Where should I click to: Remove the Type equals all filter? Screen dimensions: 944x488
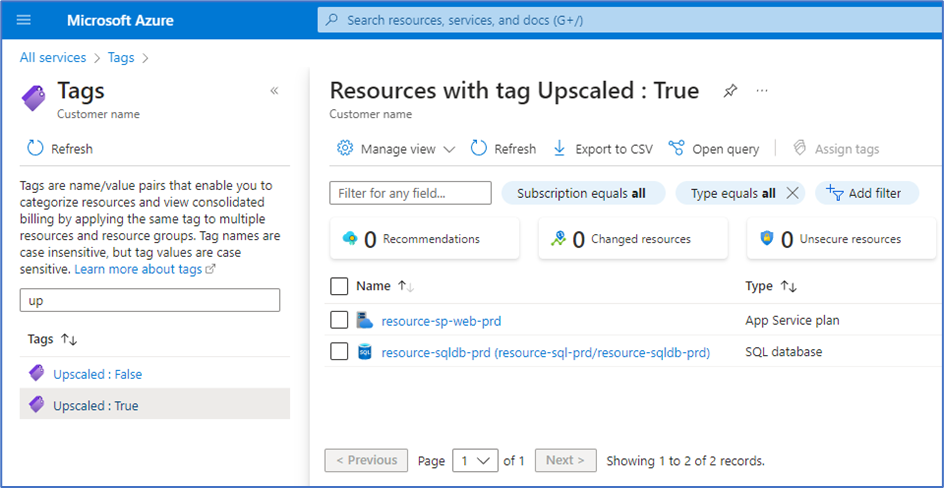[793, 193]
